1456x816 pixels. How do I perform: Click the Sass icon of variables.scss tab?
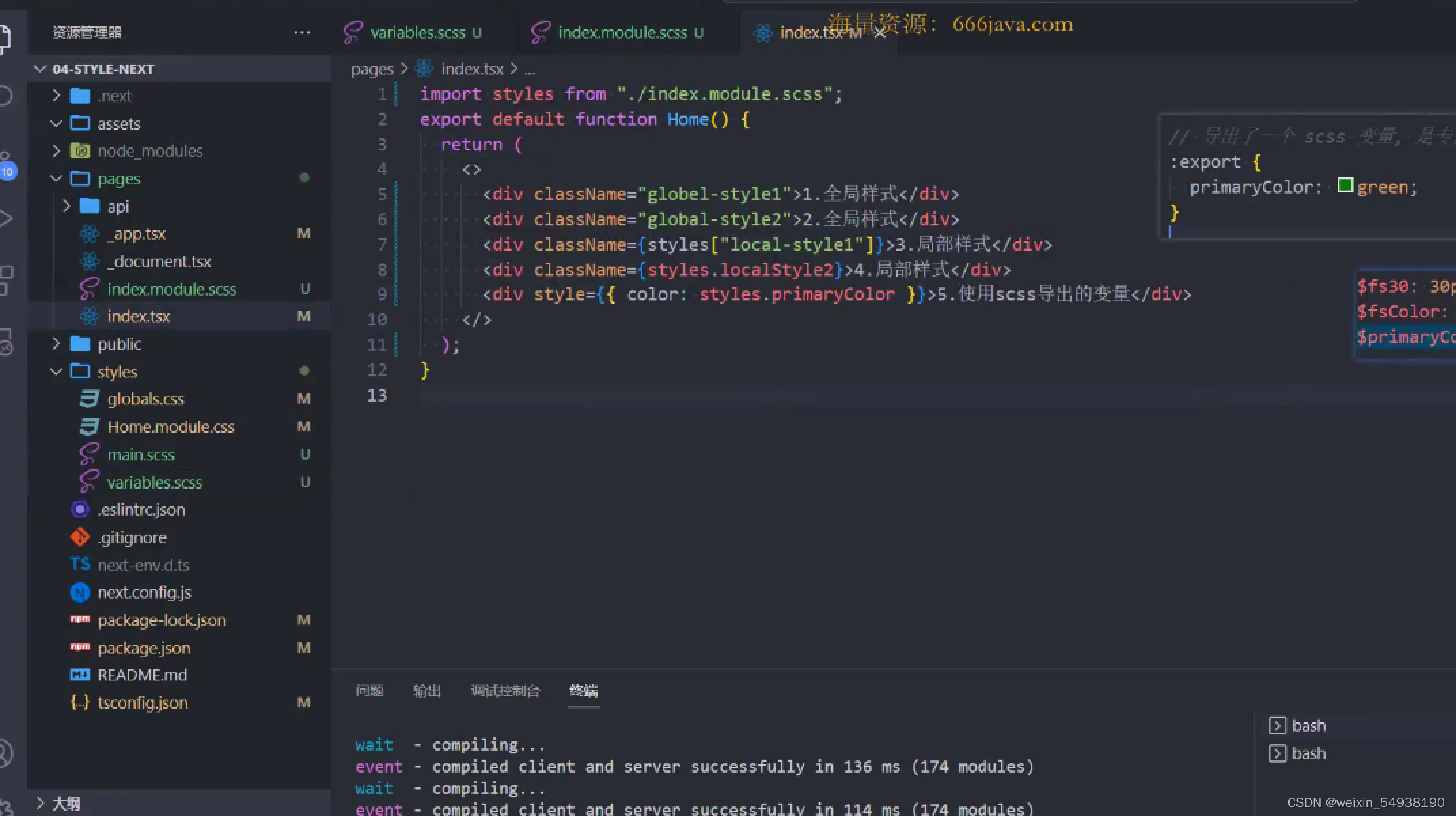tap(352, 33)
